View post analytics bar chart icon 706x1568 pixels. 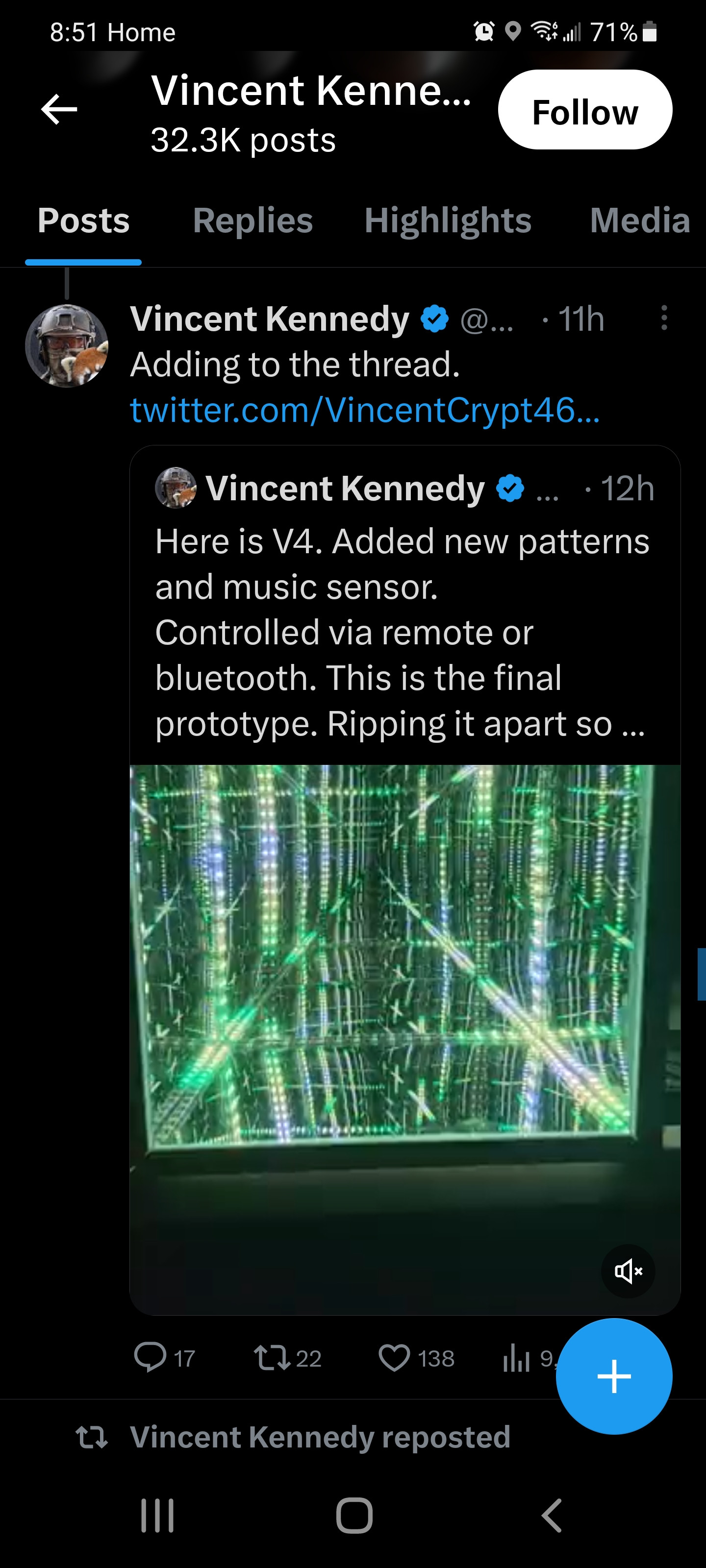tap(517, 1358)
